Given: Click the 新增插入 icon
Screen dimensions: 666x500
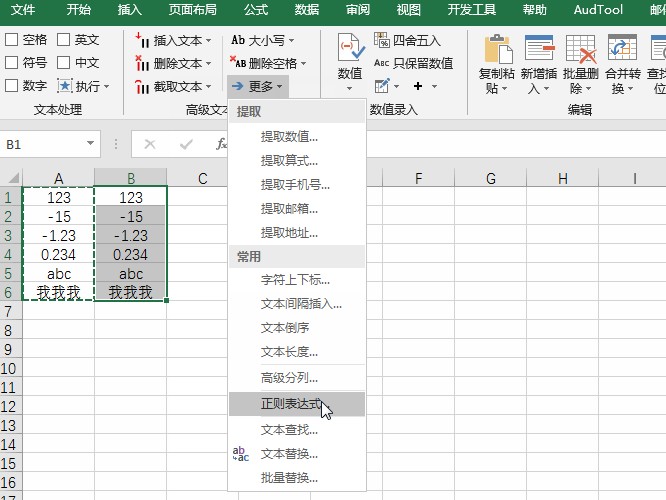Looking at the screenshot, I should click(539, 48).
